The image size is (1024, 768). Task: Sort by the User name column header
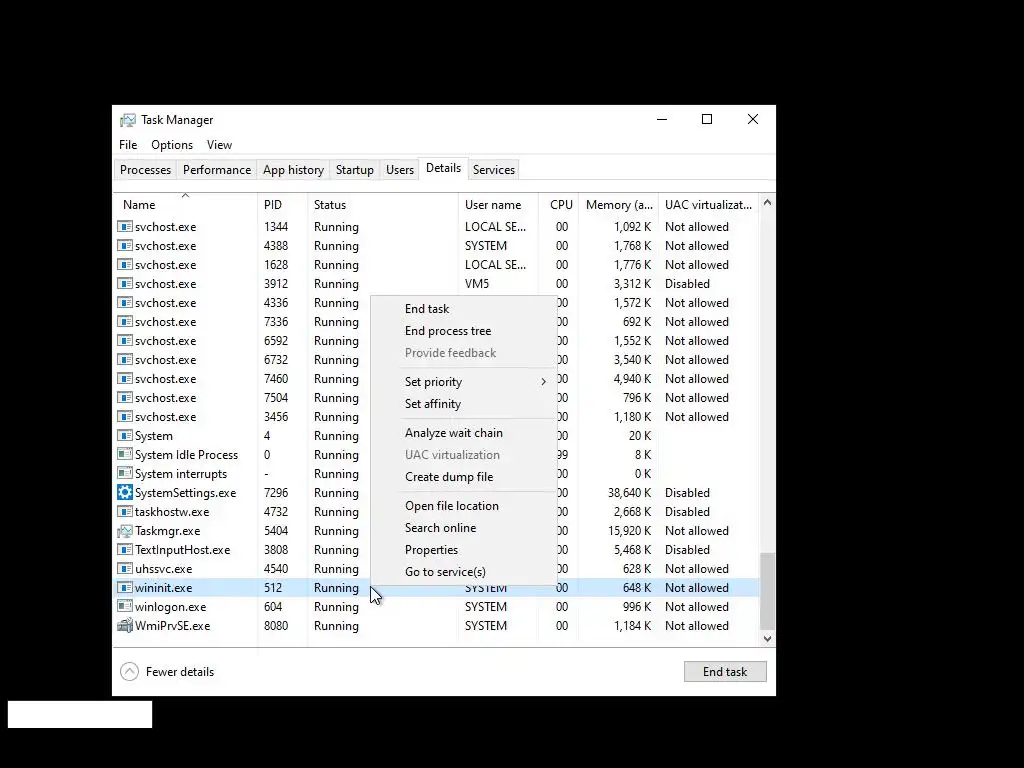pyautogui.click(x=499, y=204)
